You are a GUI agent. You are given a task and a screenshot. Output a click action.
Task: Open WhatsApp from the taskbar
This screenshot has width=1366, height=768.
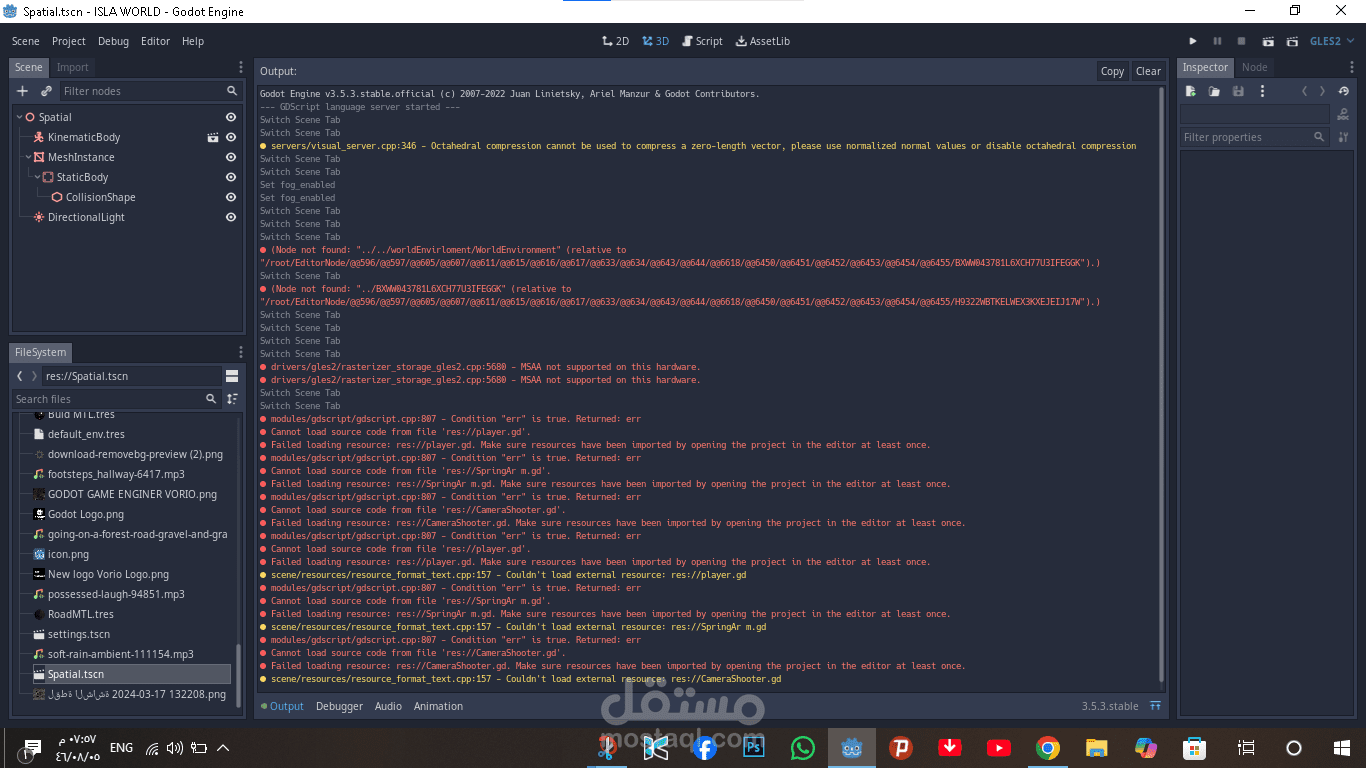[803, 748]
